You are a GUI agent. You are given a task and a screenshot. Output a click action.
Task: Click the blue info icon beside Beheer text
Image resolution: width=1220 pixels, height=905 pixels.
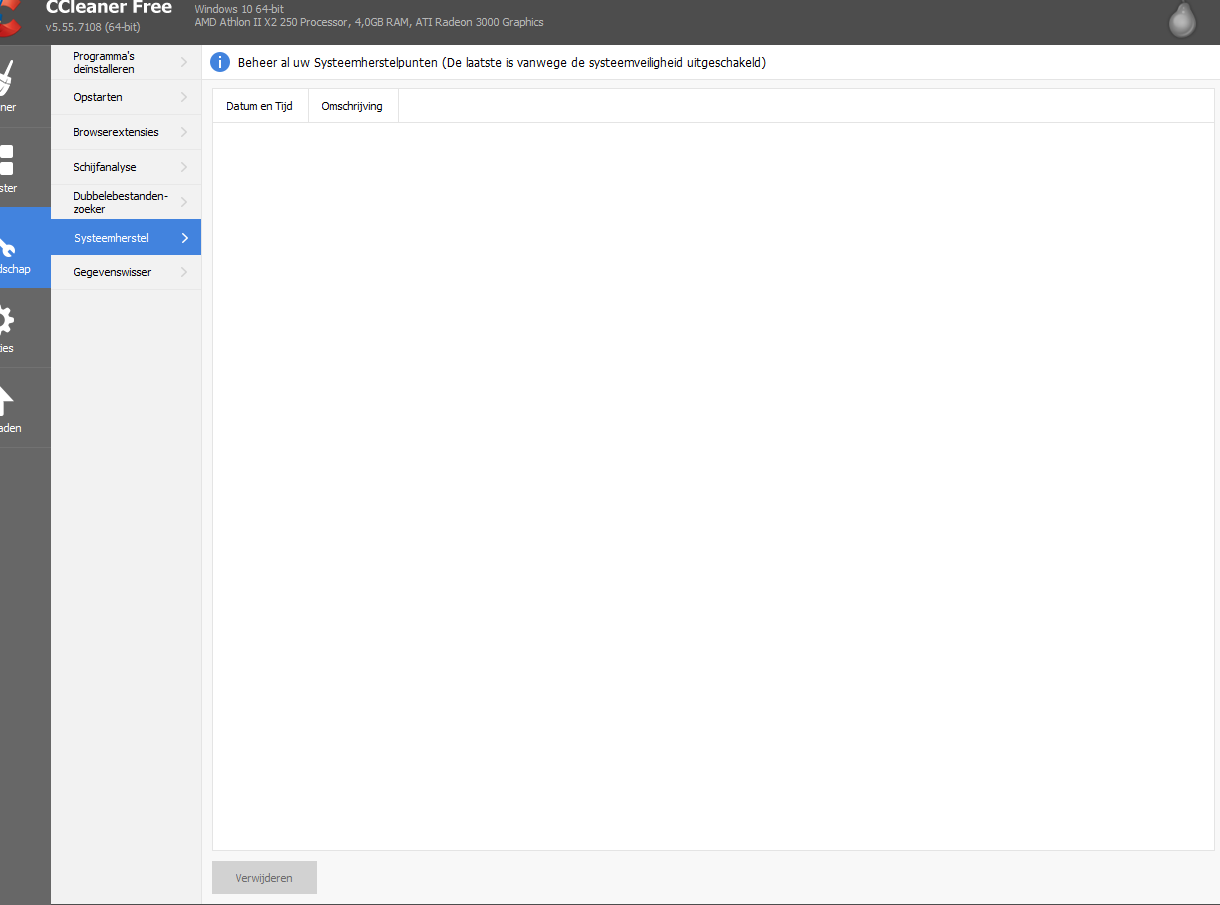click(x=220, y=63)
